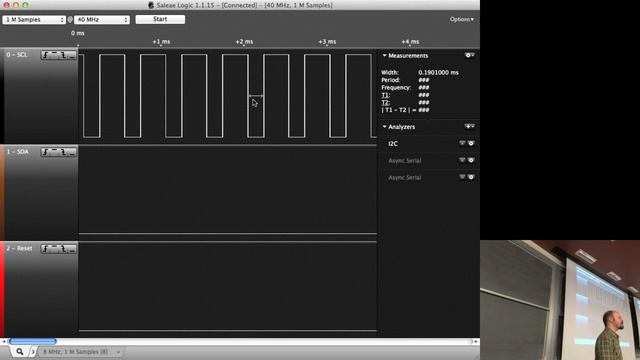Collapse the Measurements panel
640x360 pixels.
pos(384,56)
